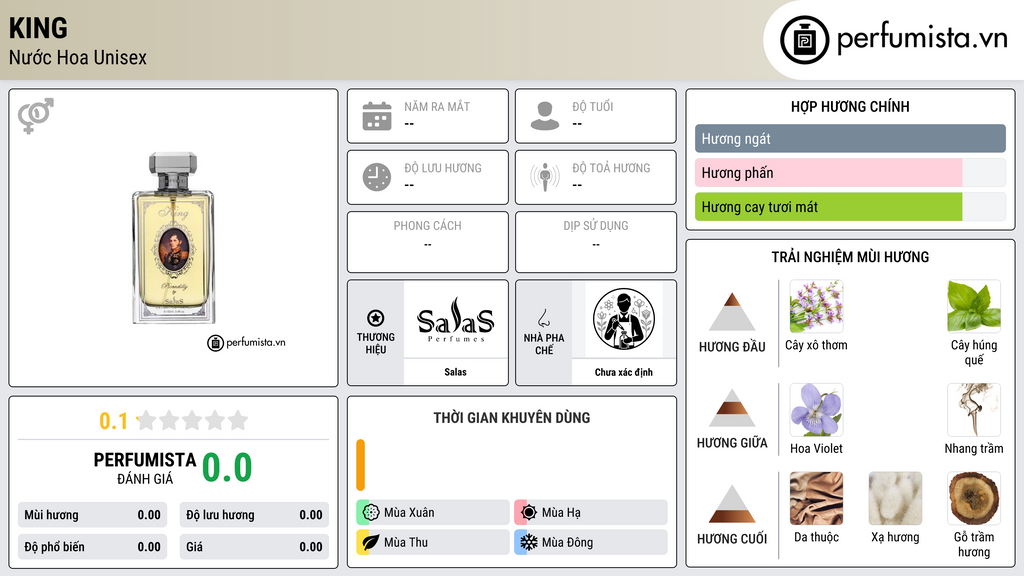Screen dimensions: 1024x576
Task: Click the perfumista.vn bottle logo icon
Action: [x=805, y=40]
